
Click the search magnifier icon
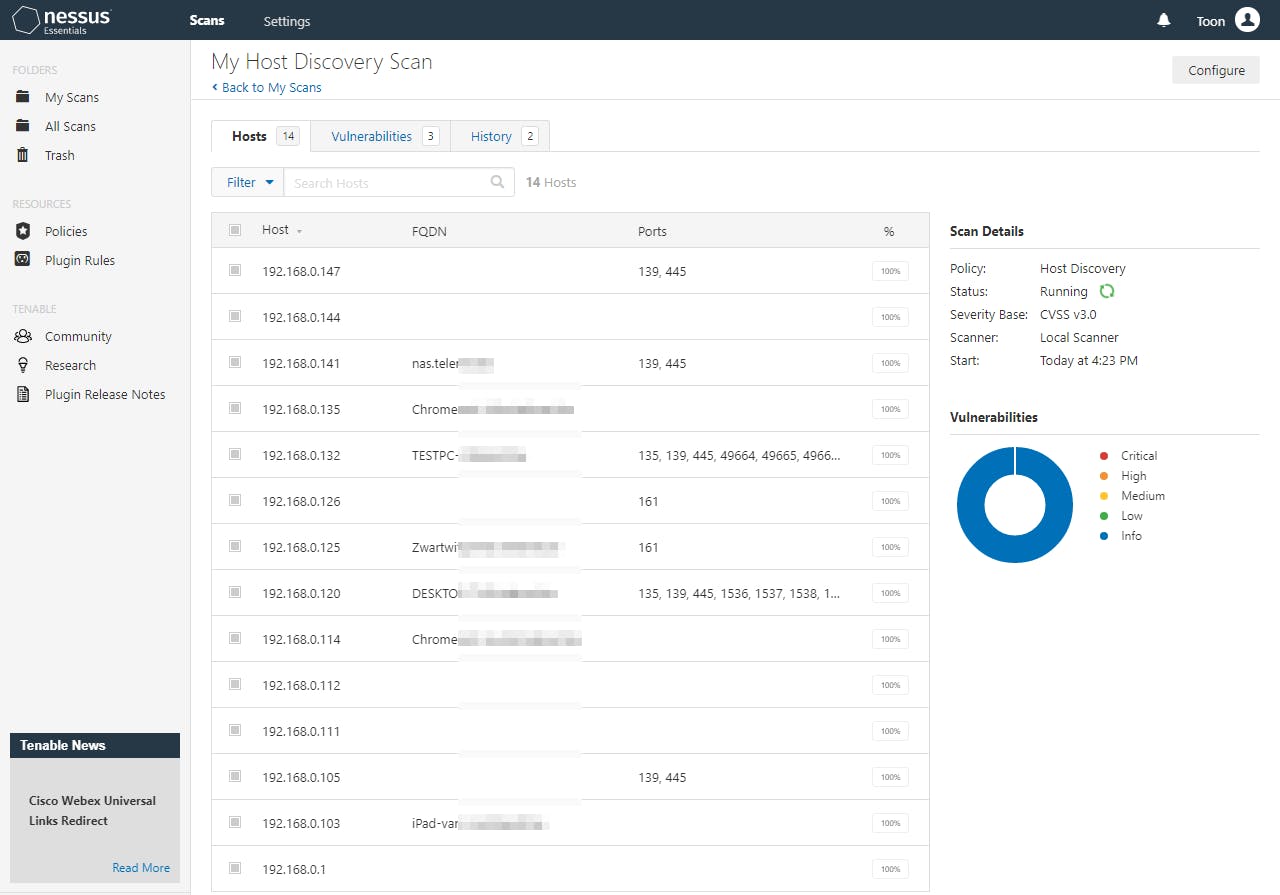(497, 182)
